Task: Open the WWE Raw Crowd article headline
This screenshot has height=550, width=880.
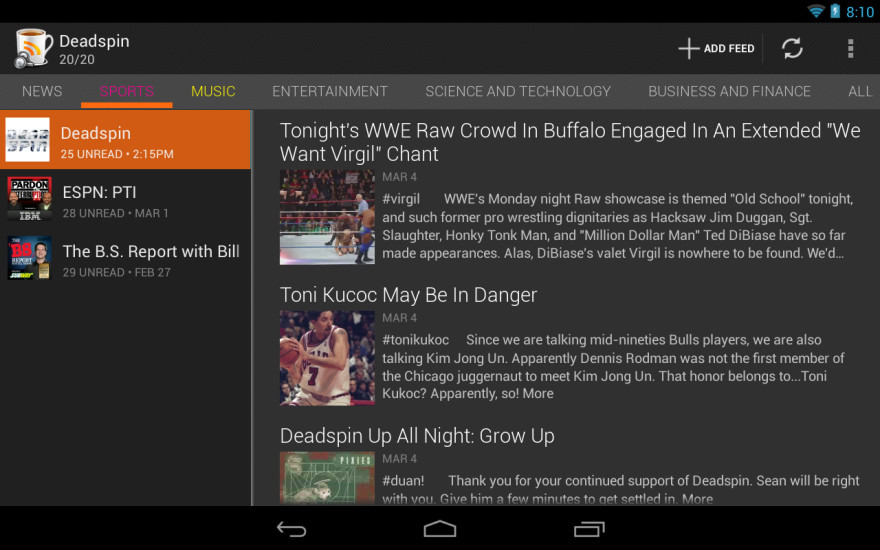Action: (570, 142)
